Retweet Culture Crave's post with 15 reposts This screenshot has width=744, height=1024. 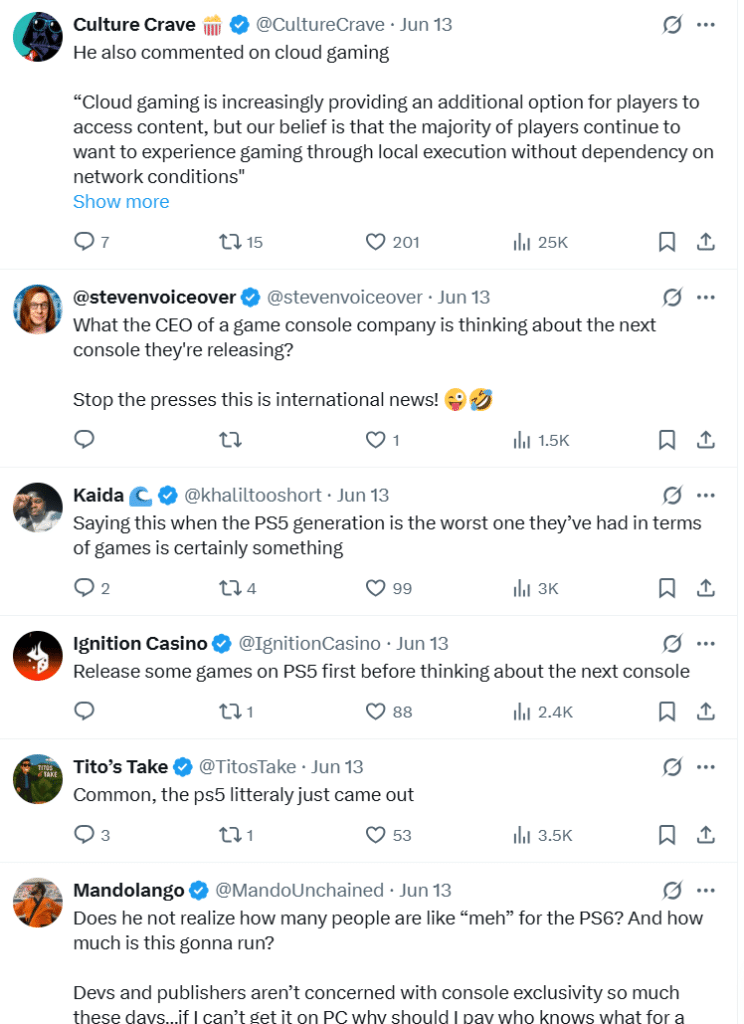[x=240, y=242]
